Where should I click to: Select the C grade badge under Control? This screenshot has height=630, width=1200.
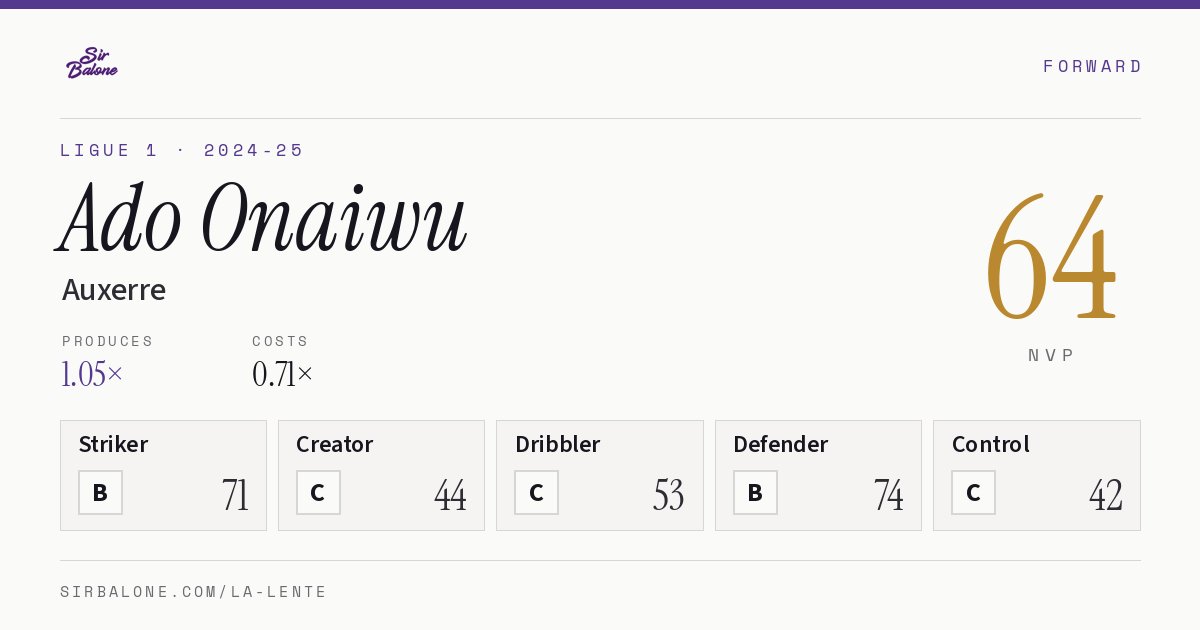[973, 492]
